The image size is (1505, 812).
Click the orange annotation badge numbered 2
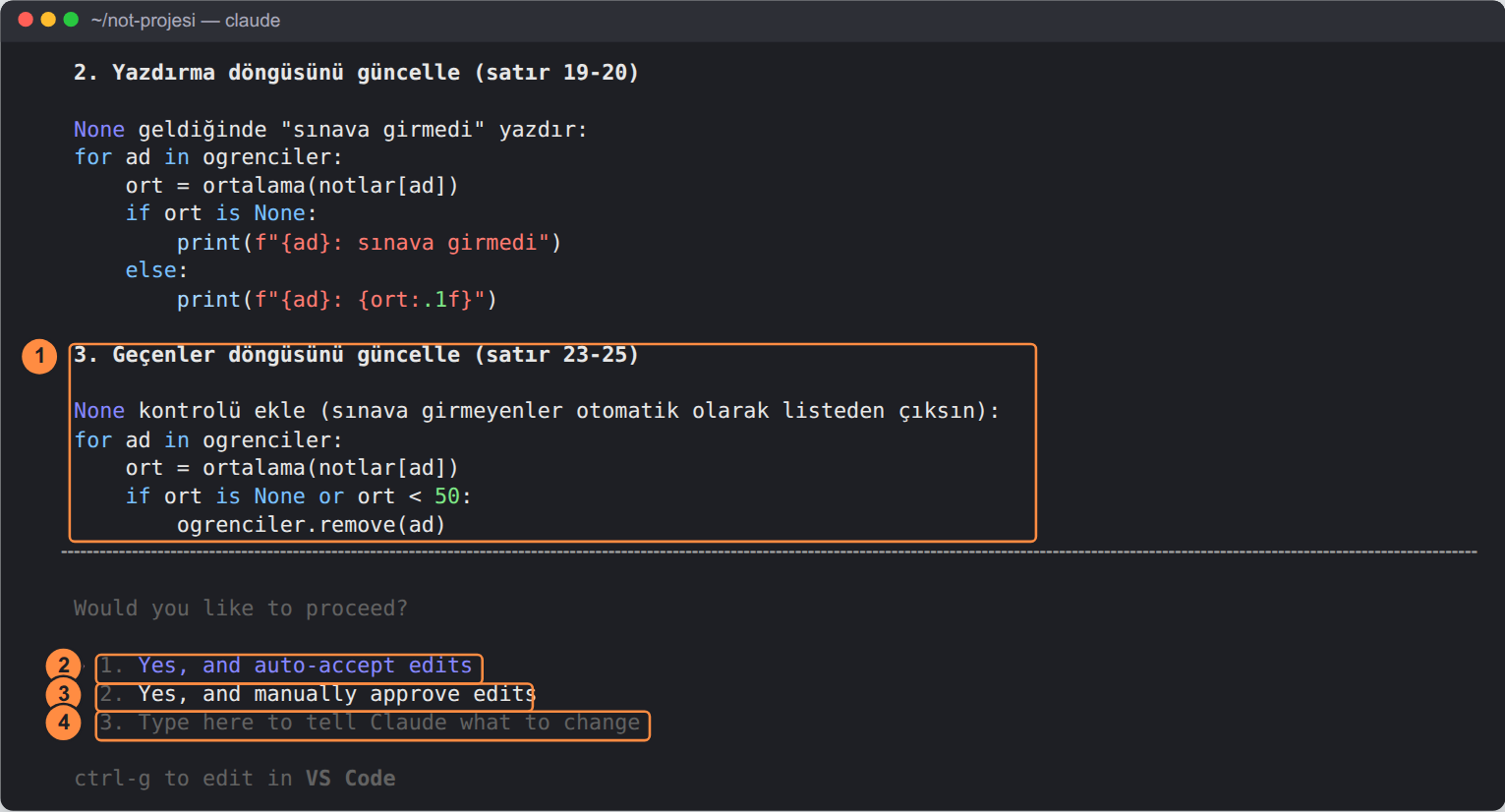pos(63,666)
